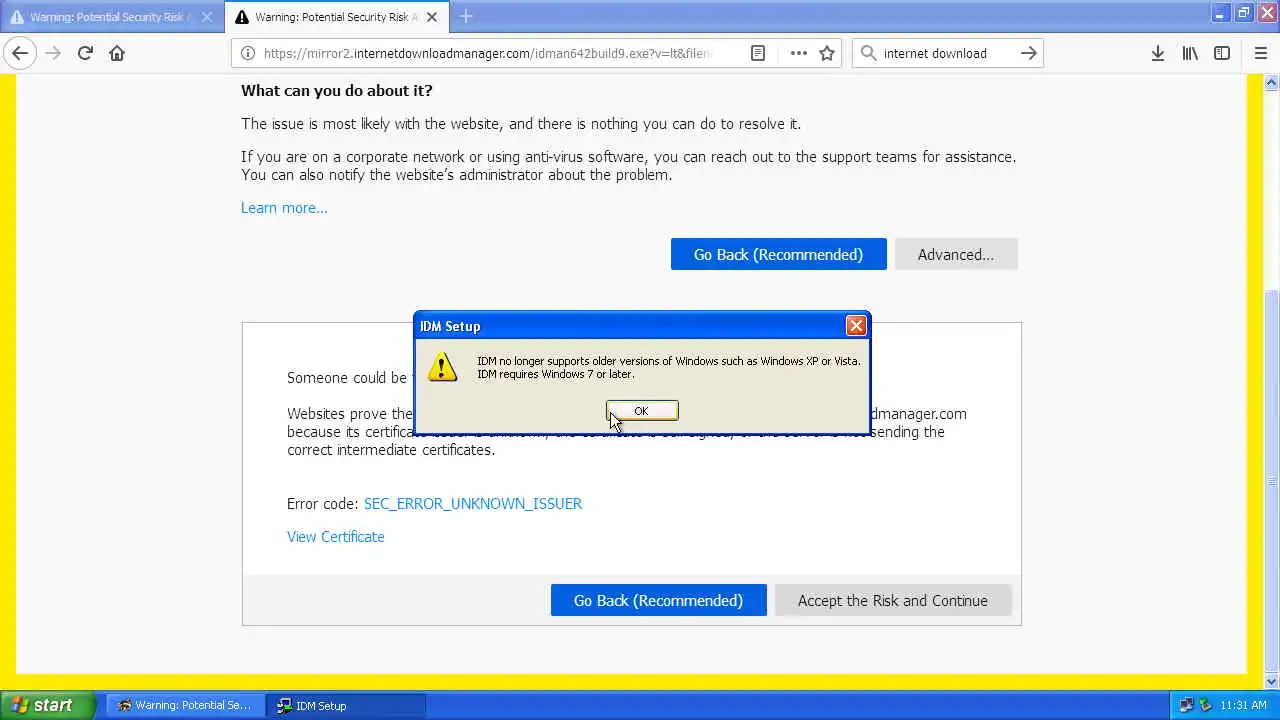The width and height of the screenshot is (1280, 720).
Task: Restore down the Firefox window
Action: point(1243,13)
